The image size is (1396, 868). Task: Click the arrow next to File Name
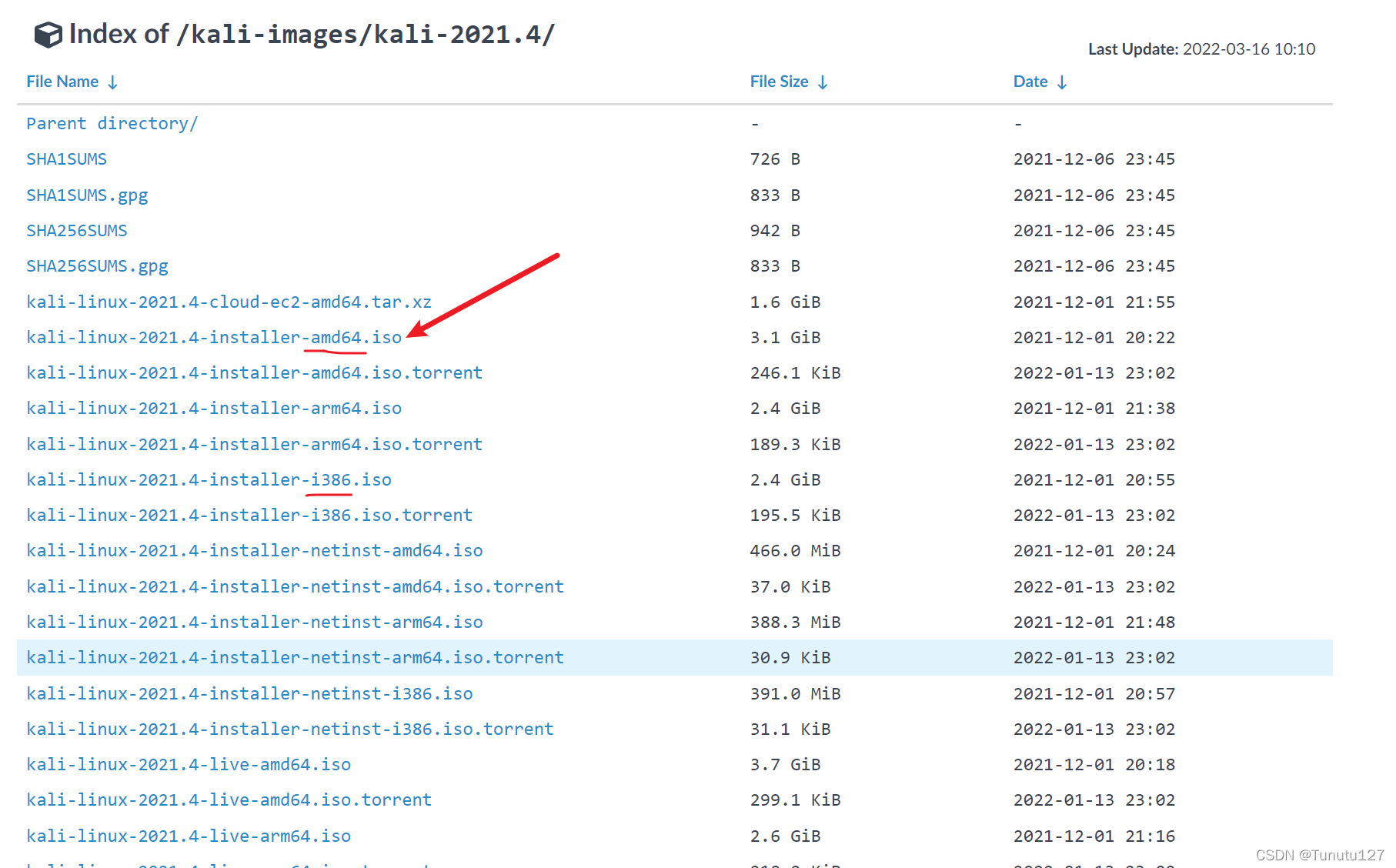[x=112, y=82]
